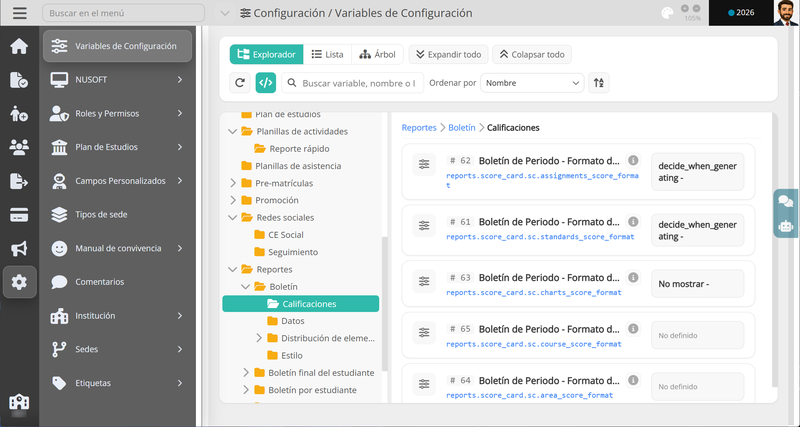Open Tipos de sede menu item
This screenshot has width=800, height=427.
(x=117, y=214)
